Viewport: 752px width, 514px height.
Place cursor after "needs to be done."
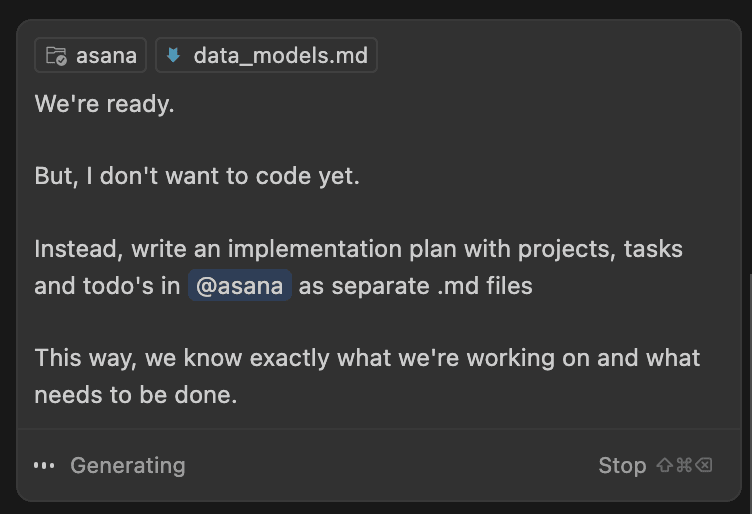tap(238, 394)
